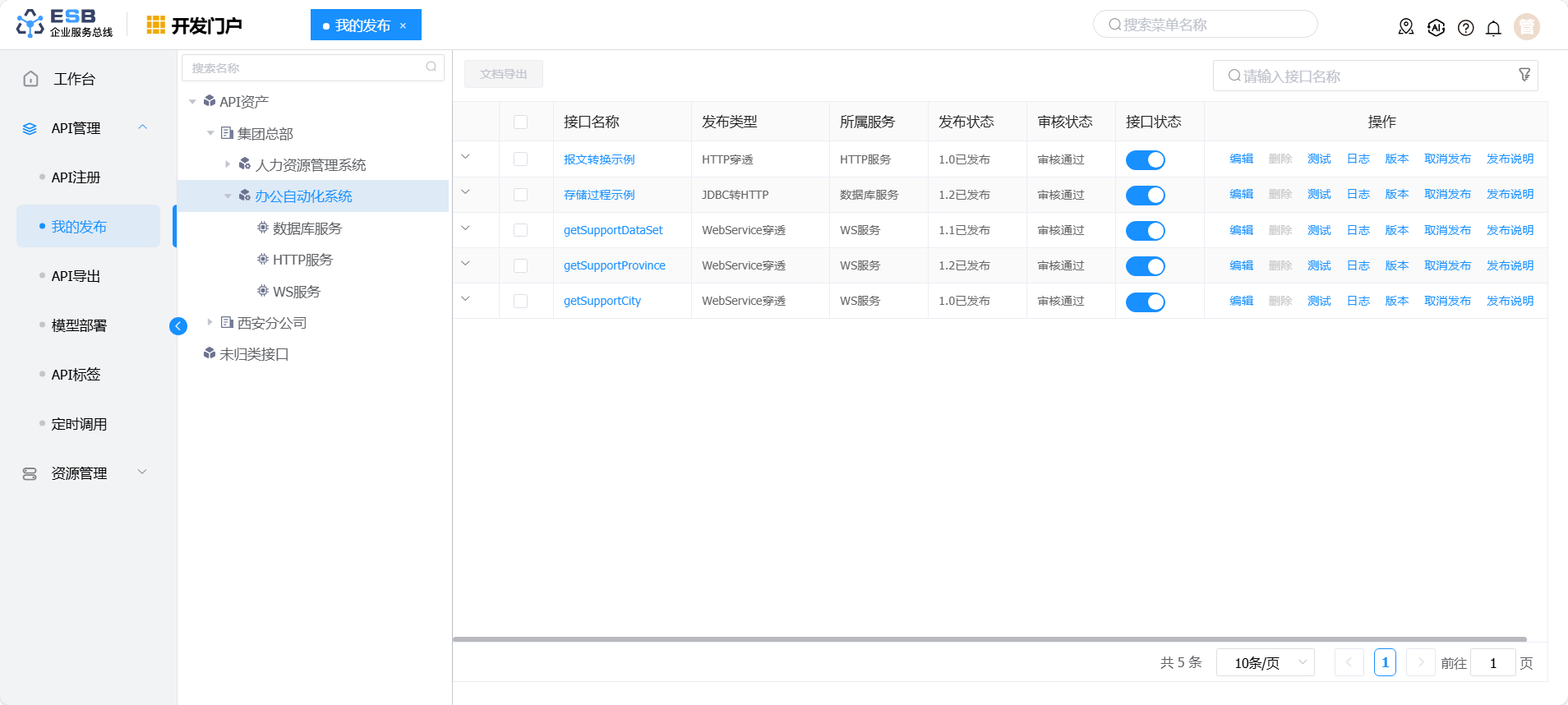Open the getSupportCity interface link
The height and width of the screenshot is (705, 1568).
point(602,301)
